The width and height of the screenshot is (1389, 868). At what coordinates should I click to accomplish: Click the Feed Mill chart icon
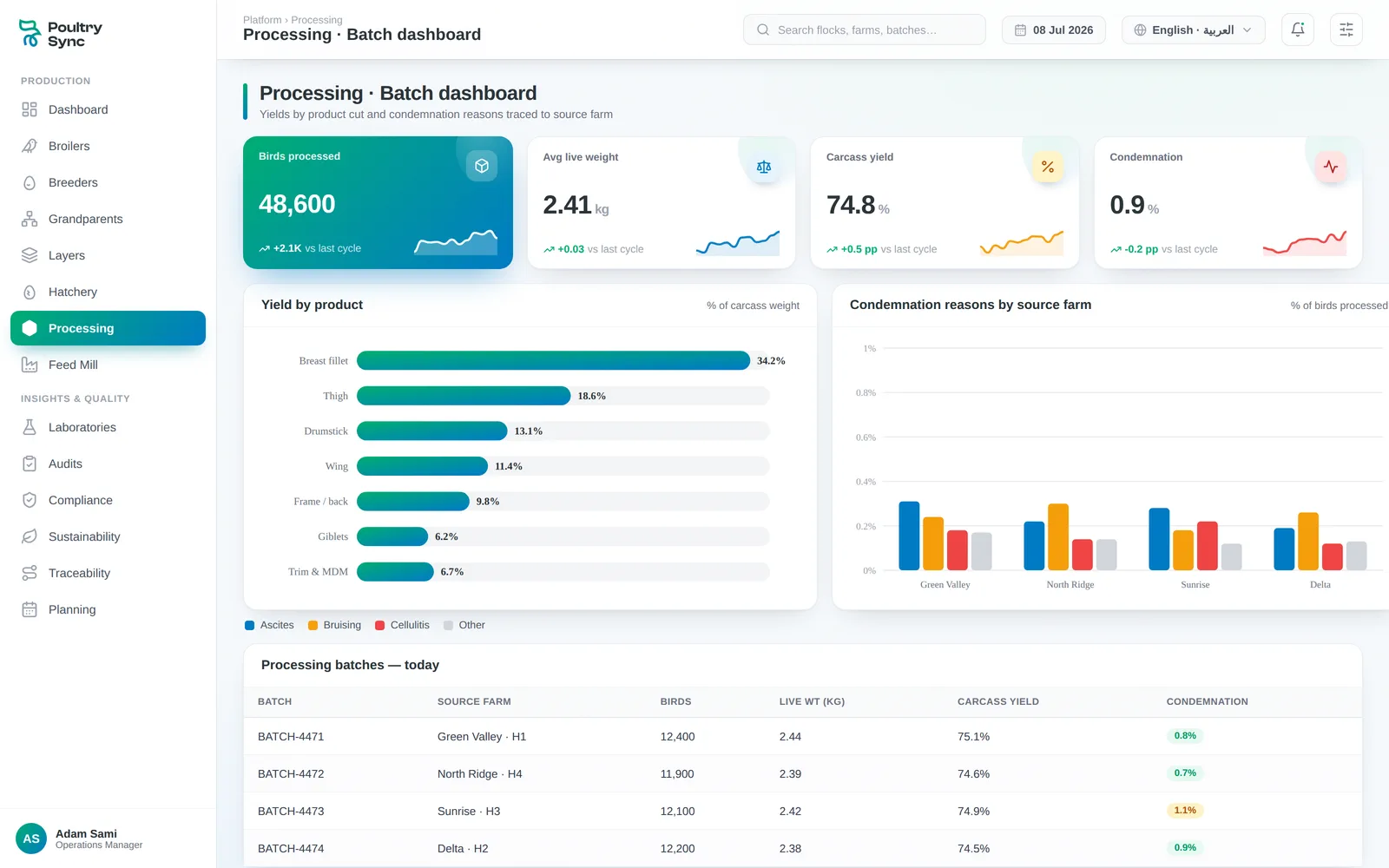pyautogui.click(x=30, y=365)
